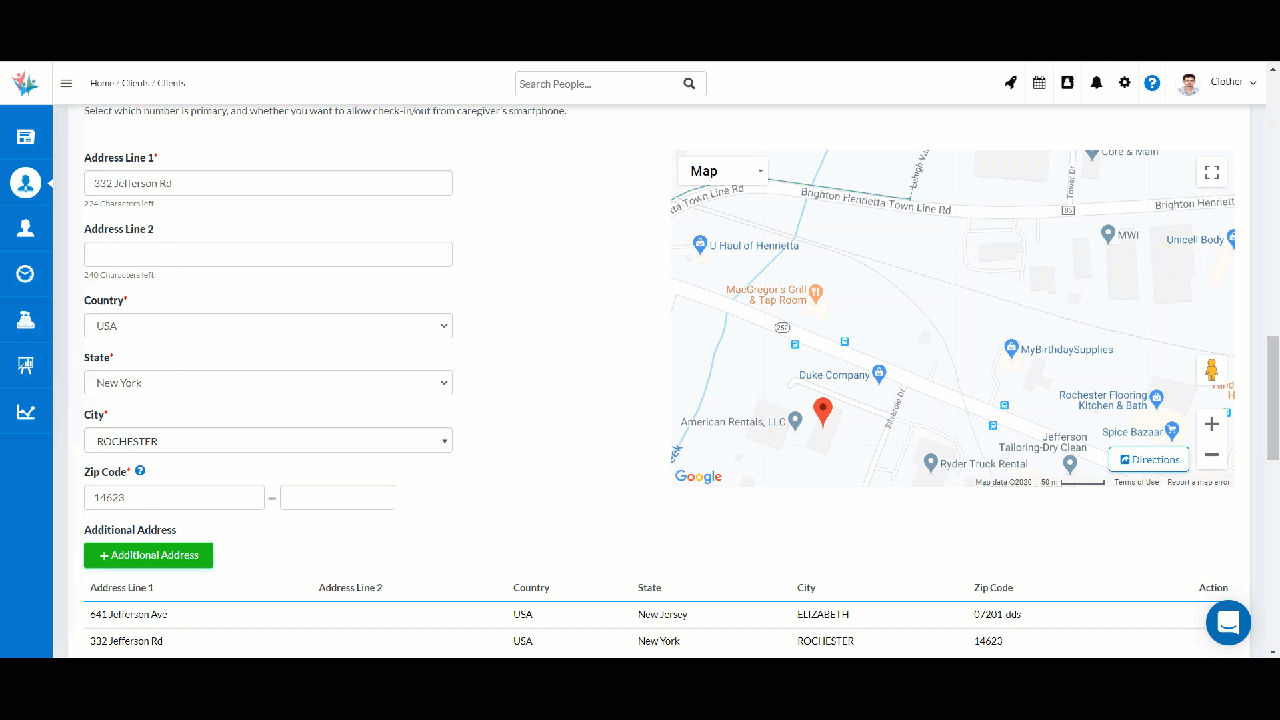Screen dimensions: 1280x720
Task: Select the line chart icon in the sidebar
Action: pos(26,412)
